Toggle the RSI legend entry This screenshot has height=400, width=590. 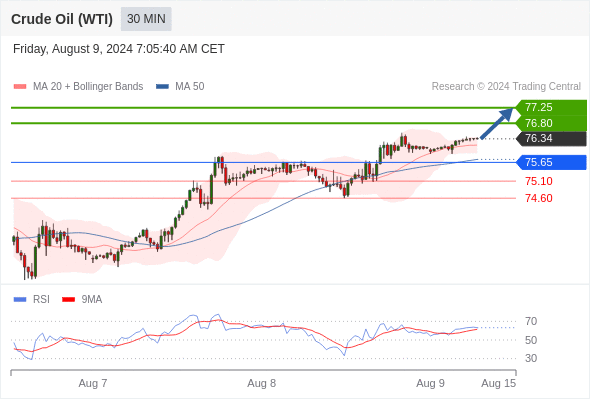coord(32,300)
